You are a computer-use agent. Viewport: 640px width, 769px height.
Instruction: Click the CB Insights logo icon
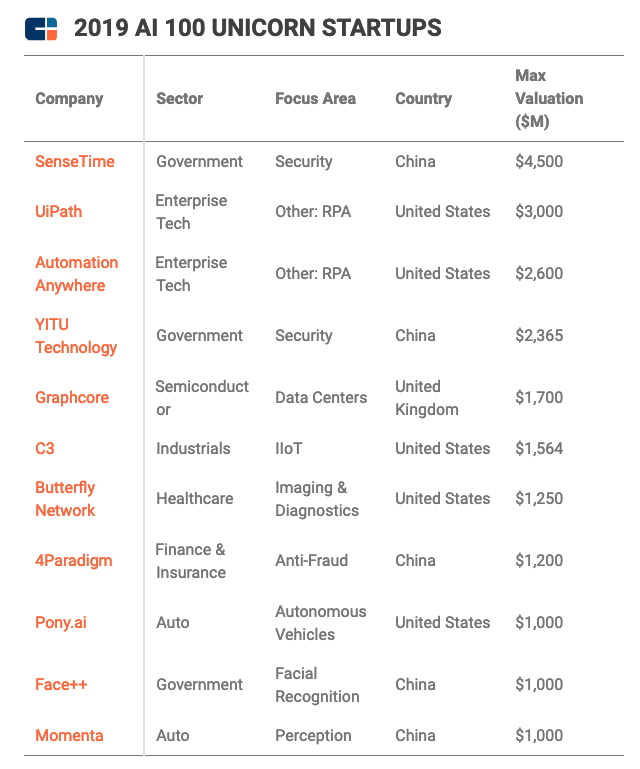pyautogui.click(x=42, y=28)
